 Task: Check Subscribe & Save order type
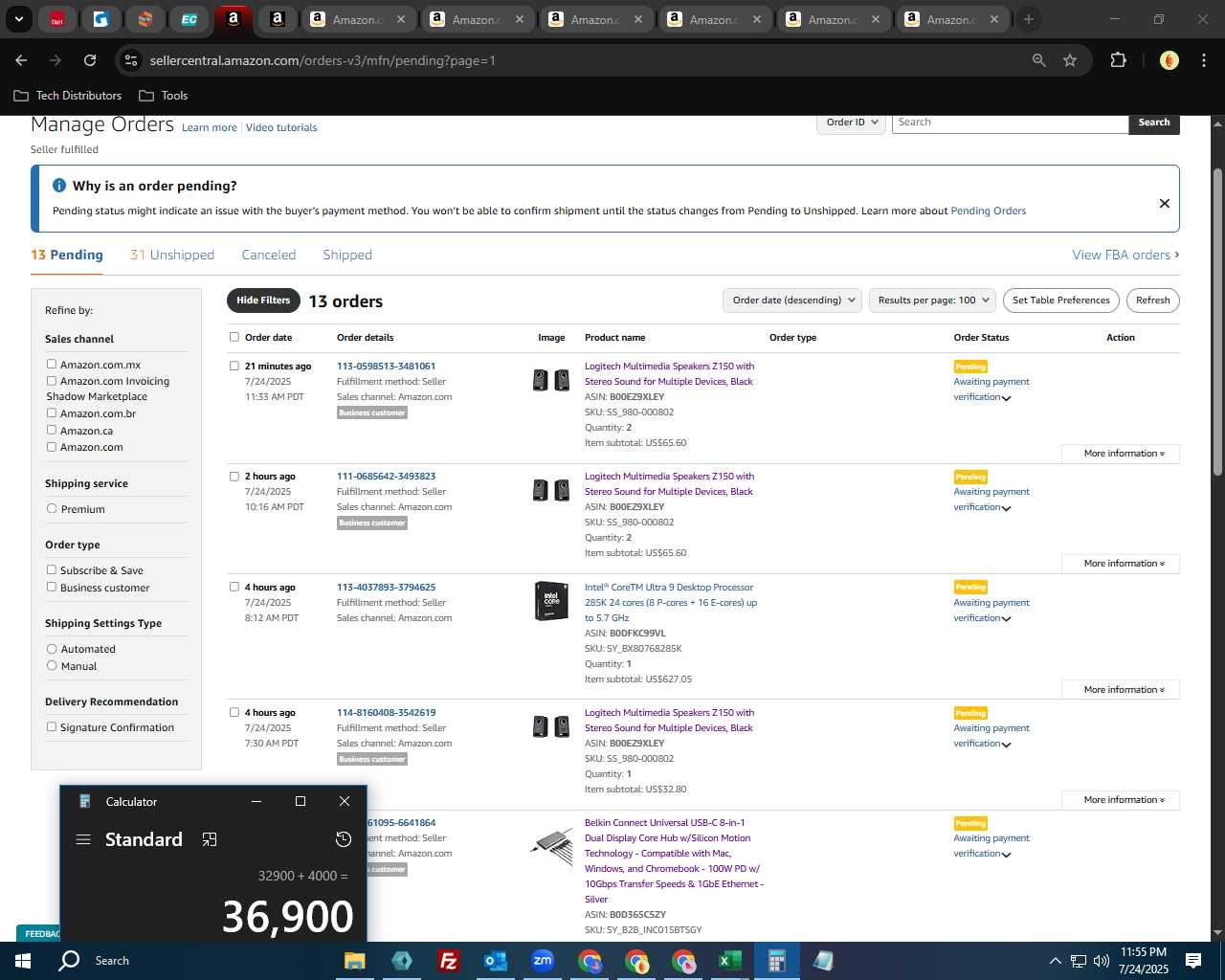(x=52, y=569)
